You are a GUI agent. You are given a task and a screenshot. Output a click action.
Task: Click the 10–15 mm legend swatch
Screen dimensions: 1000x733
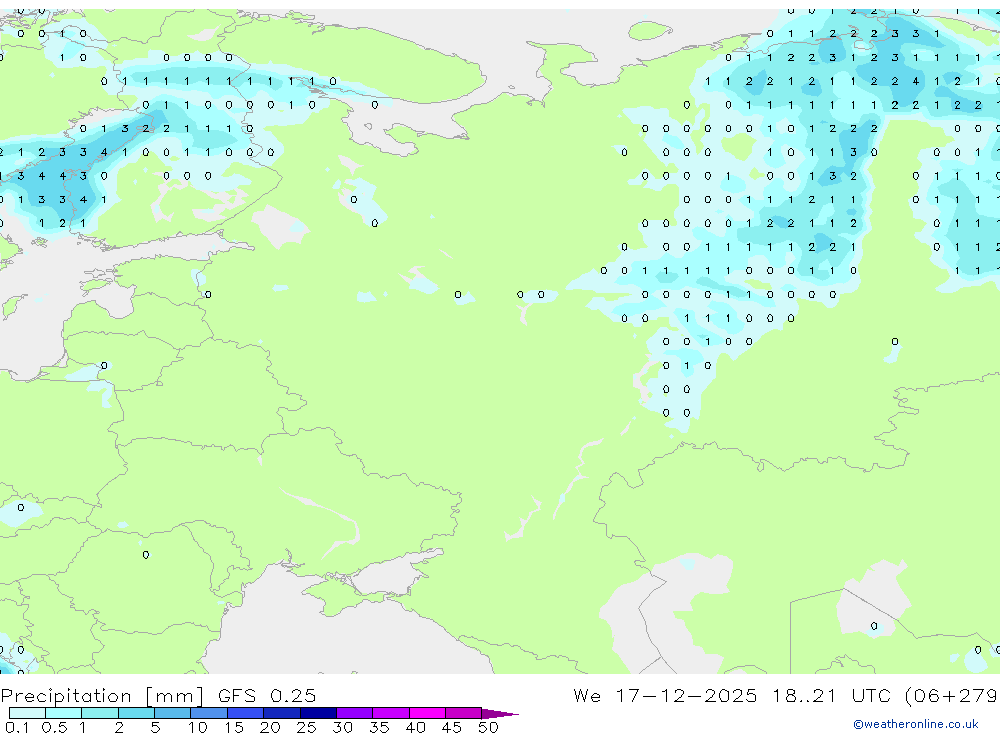click(209, 713)
